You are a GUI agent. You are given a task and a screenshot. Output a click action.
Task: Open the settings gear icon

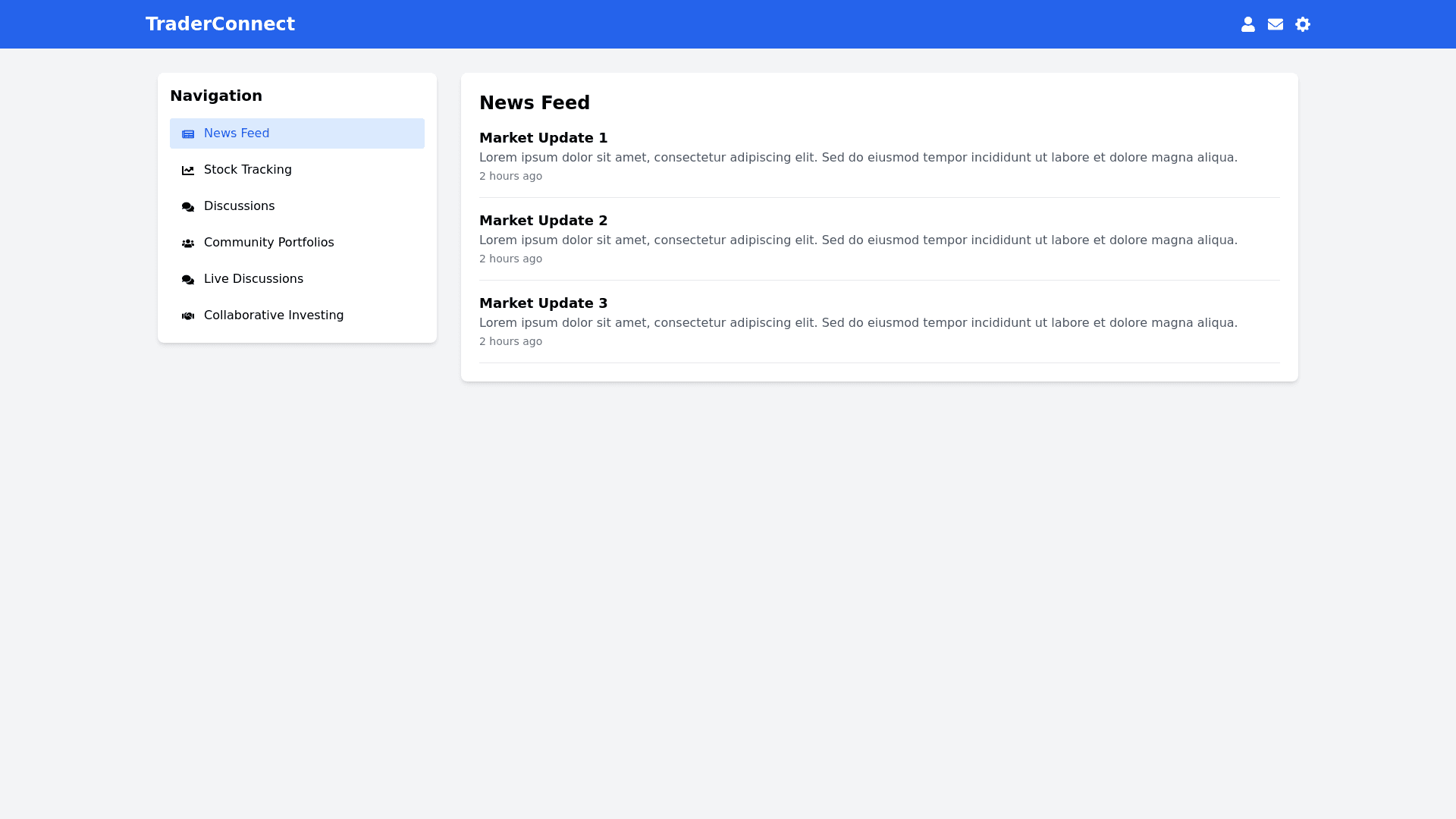[1302, 24]
